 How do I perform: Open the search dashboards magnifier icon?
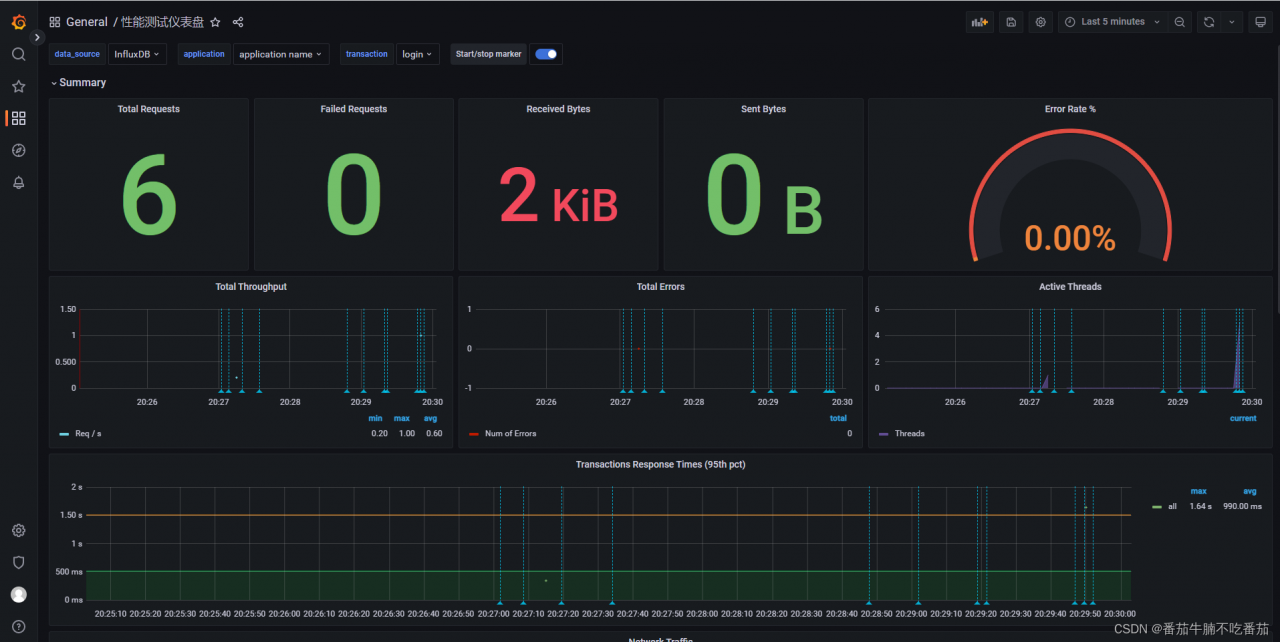tap(18, 54)
